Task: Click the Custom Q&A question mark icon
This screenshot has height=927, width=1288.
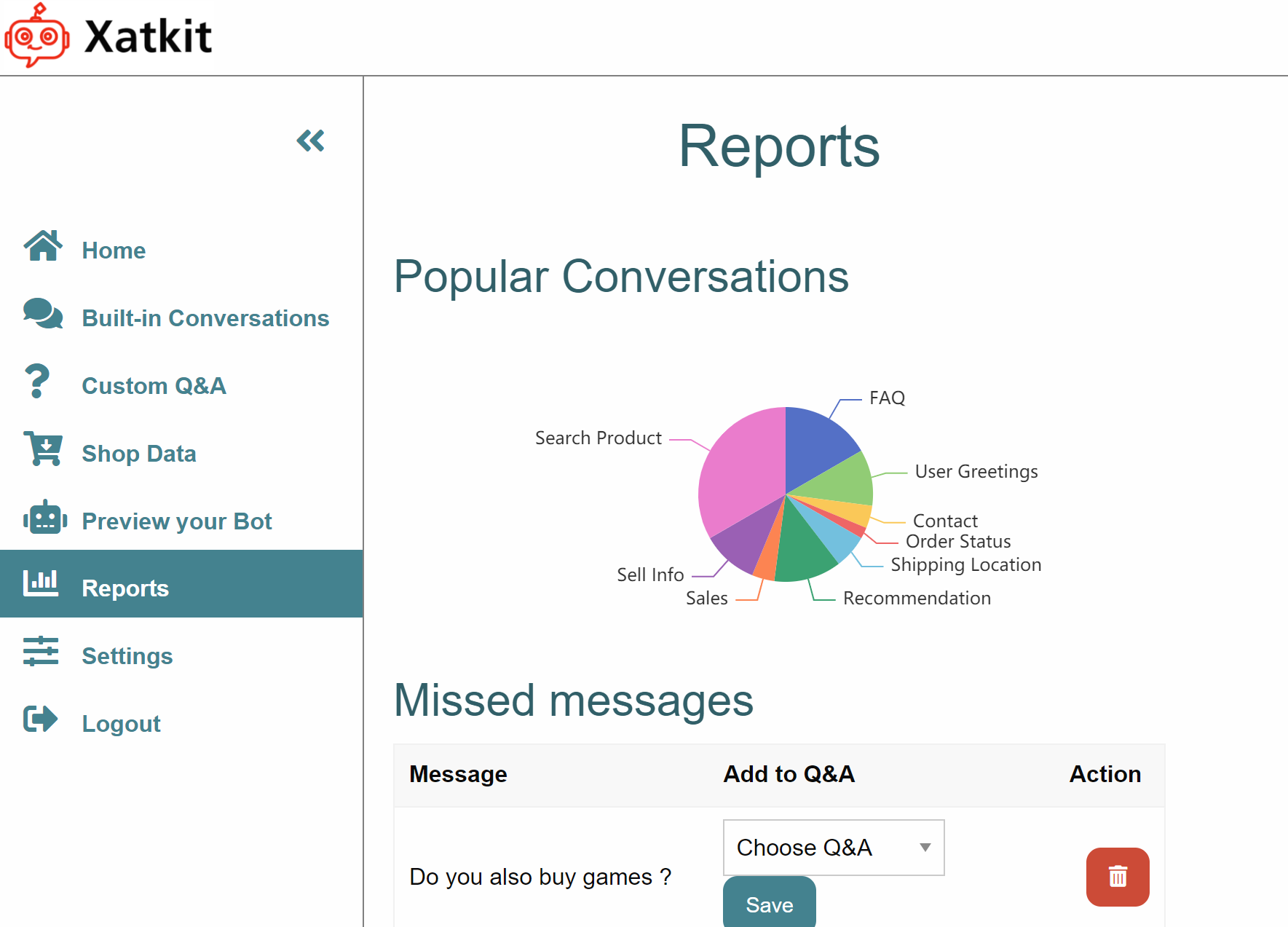Action: pyautogui.click(x=37, y=381)
